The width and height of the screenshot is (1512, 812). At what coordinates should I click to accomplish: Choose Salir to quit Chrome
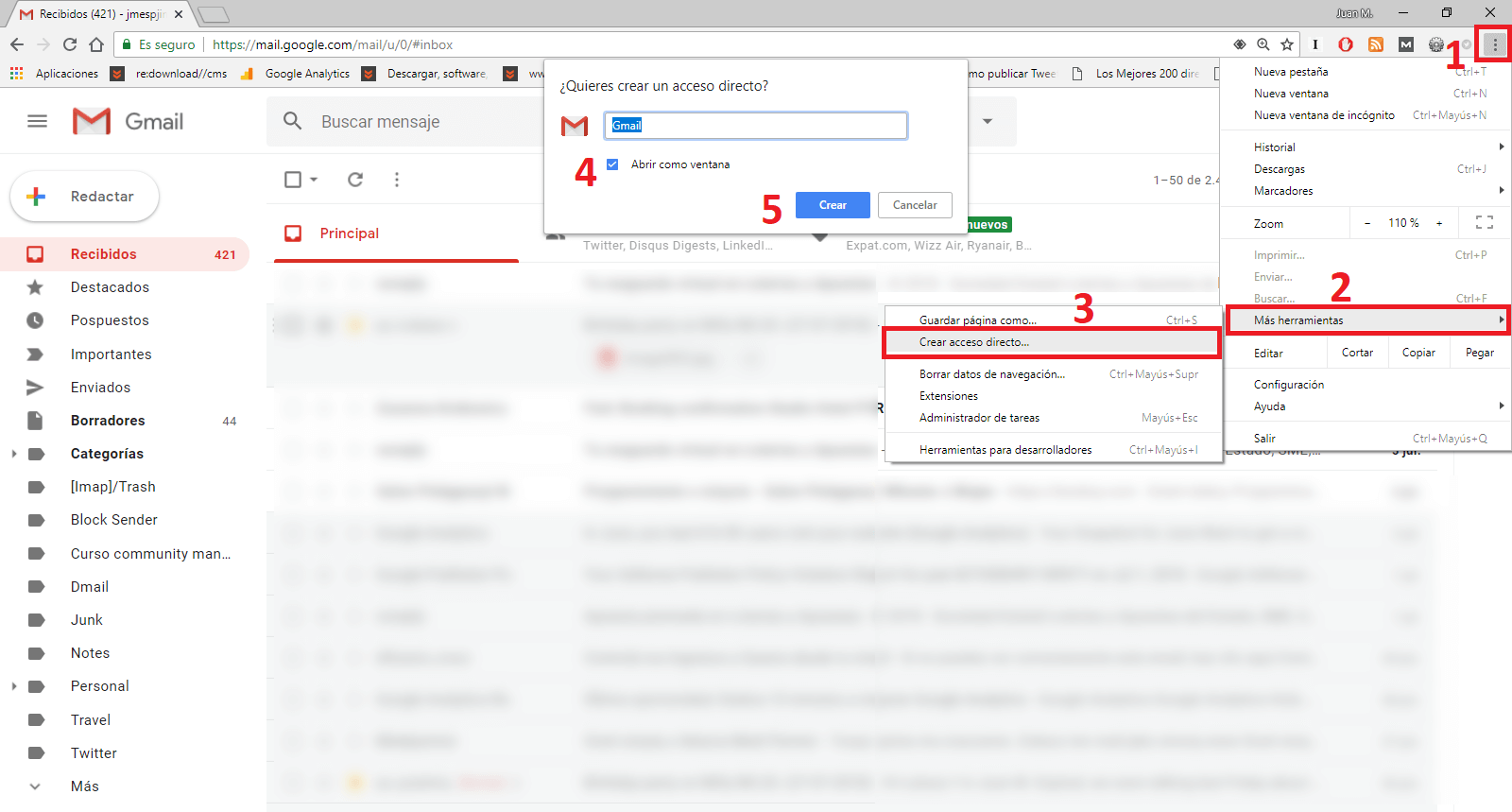1366,439
